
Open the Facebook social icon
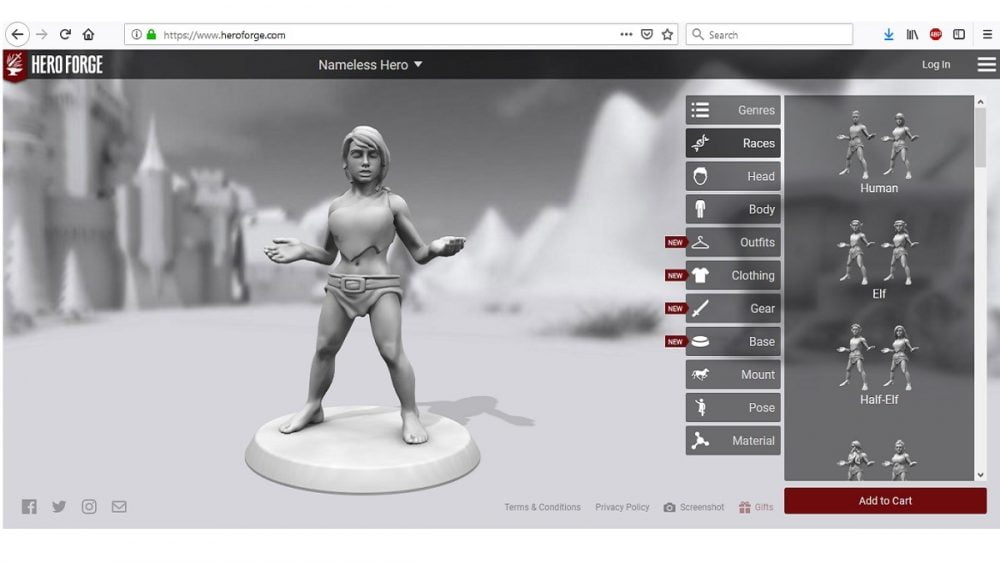(x=29, y=507)
